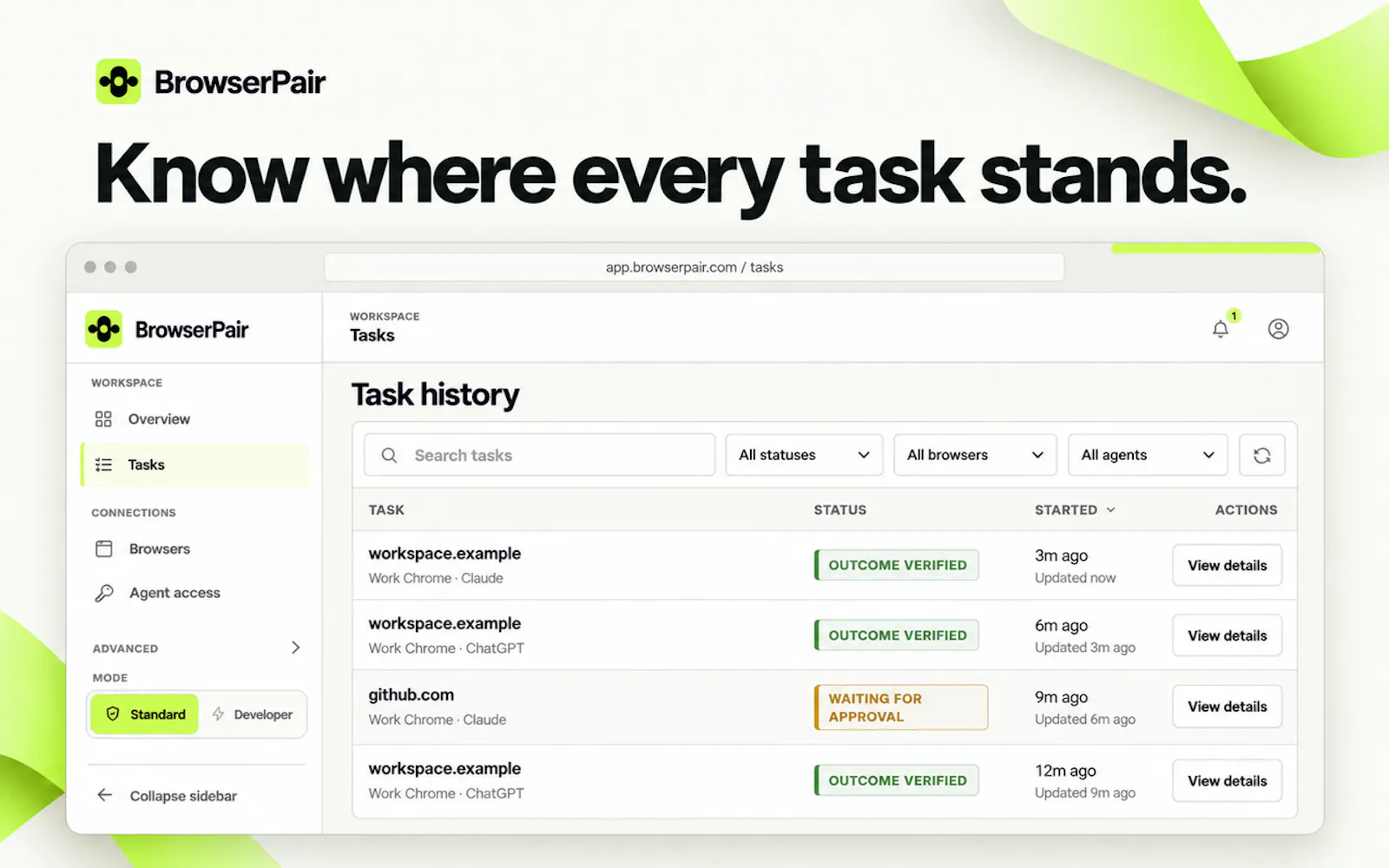Focus the Search tasks input field

[539, 455]
